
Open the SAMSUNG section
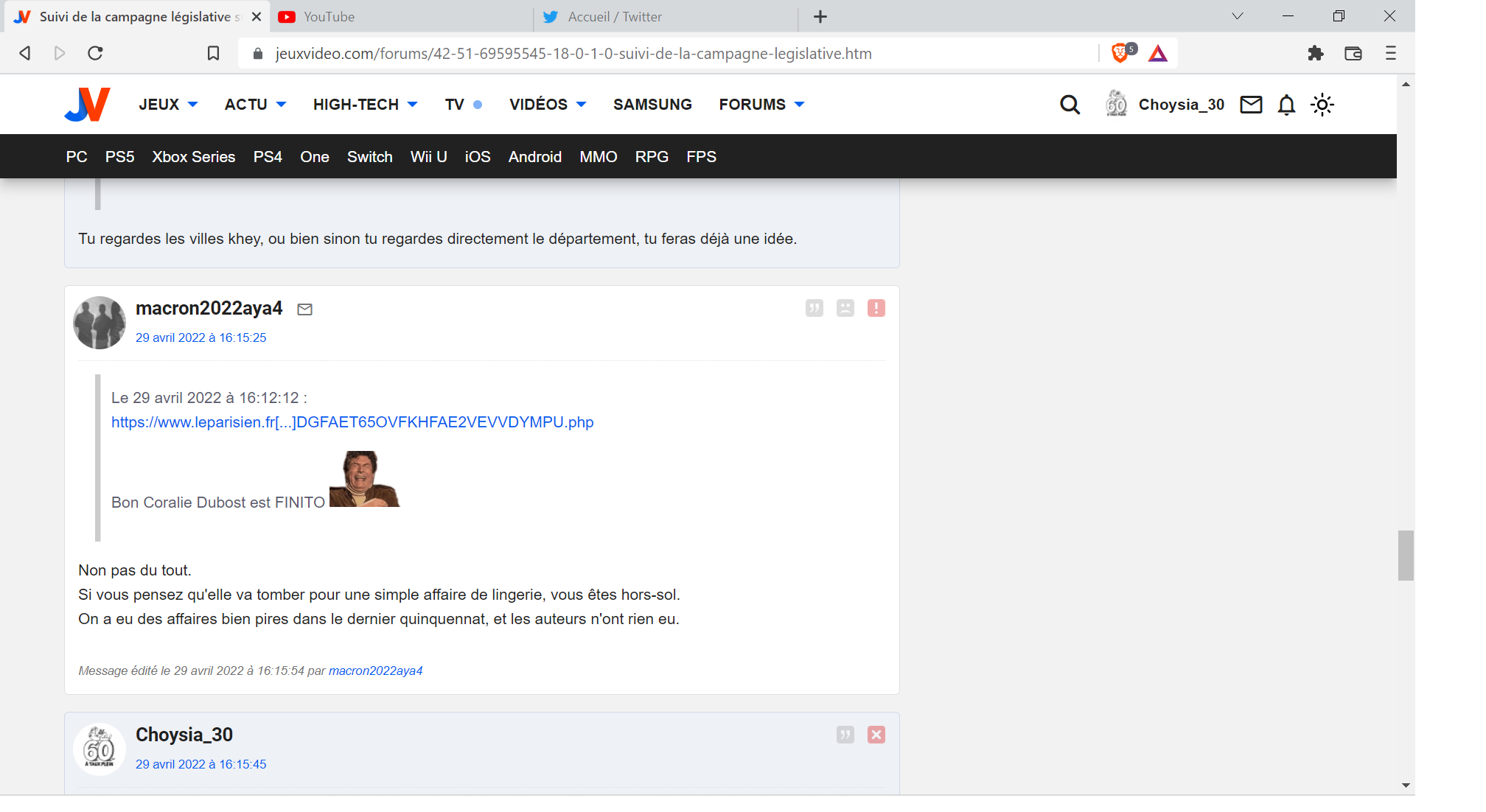pos(652,105)
